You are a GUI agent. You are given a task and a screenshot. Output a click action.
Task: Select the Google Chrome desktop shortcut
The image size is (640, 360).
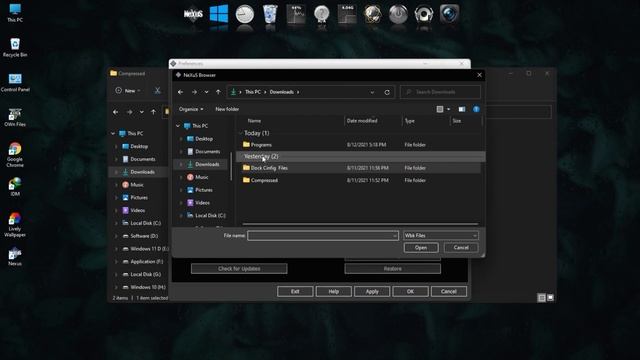[x=15, y=155]
